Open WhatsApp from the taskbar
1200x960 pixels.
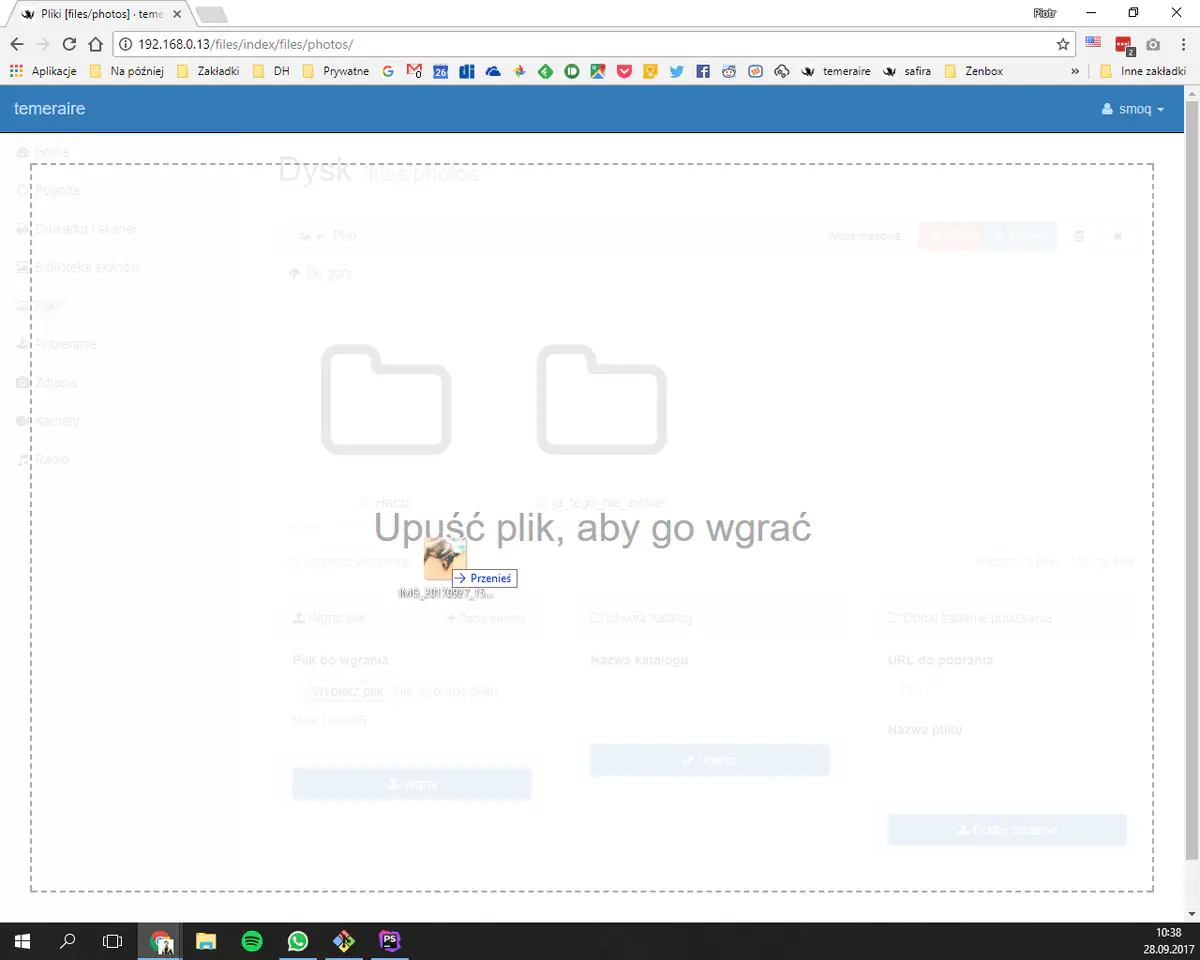pos(298,941)
